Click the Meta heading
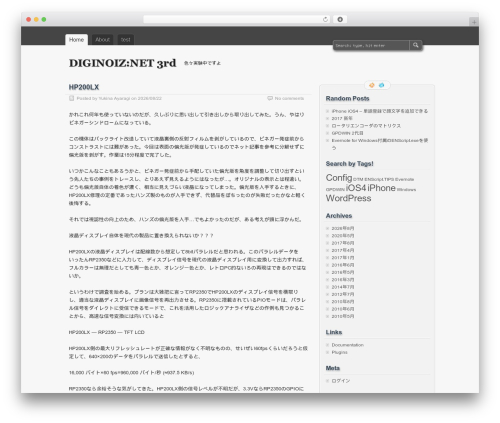This screenshot has width=500, height=423. coord(333,368)
